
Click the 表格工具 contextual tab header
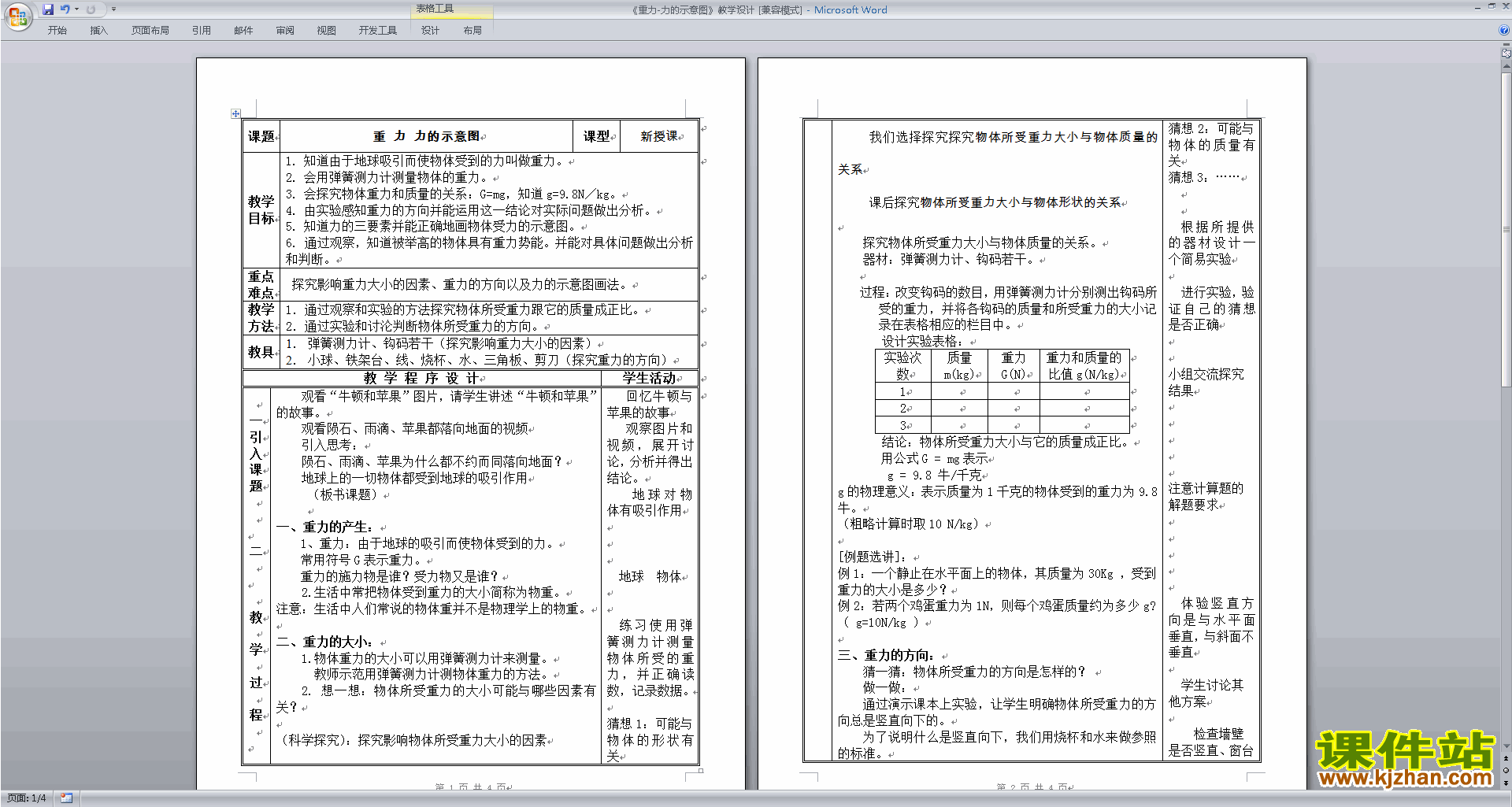click(x=452, y=9)
